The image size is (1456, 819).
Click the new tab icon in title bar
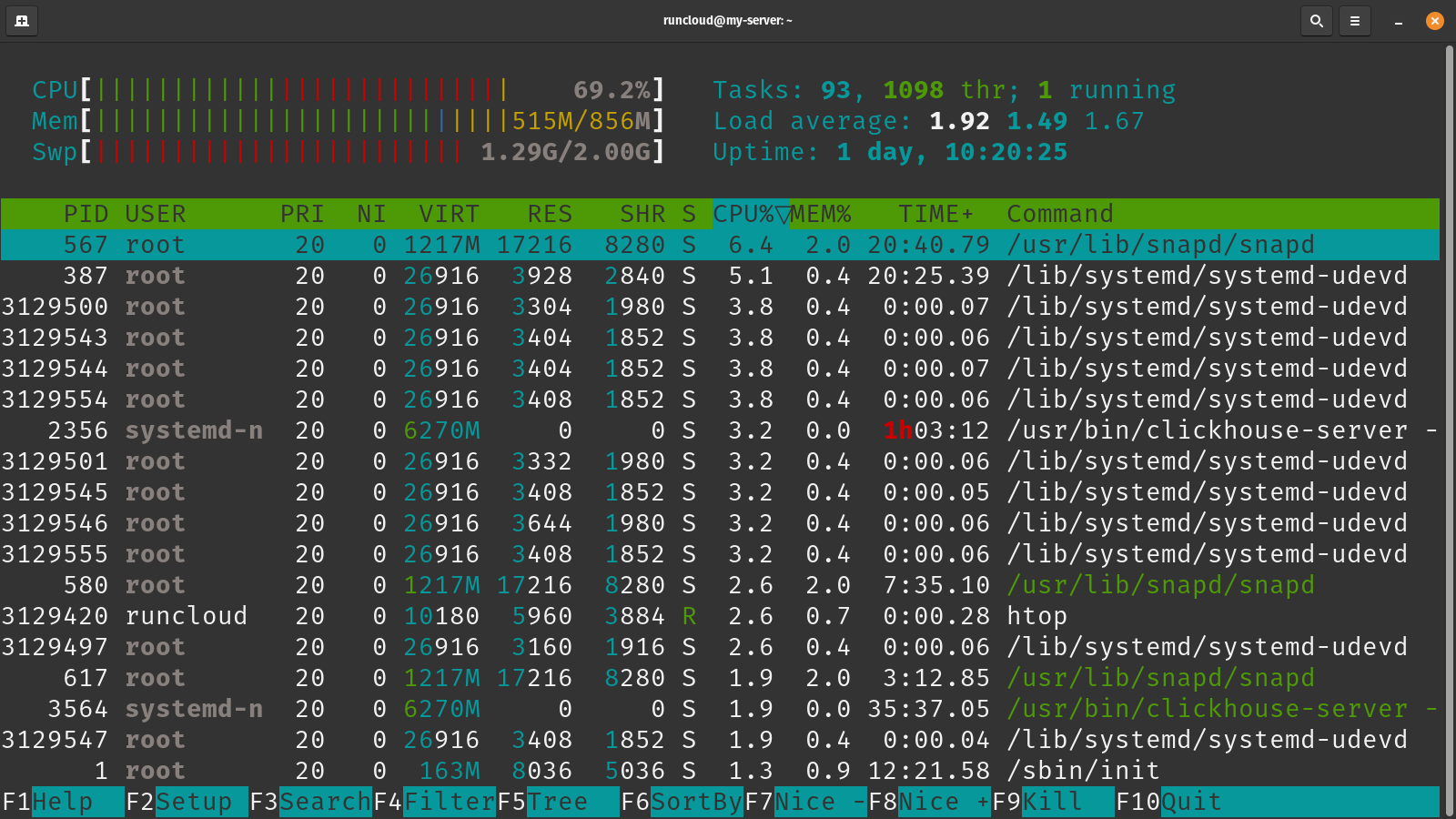tap(22, 20)
